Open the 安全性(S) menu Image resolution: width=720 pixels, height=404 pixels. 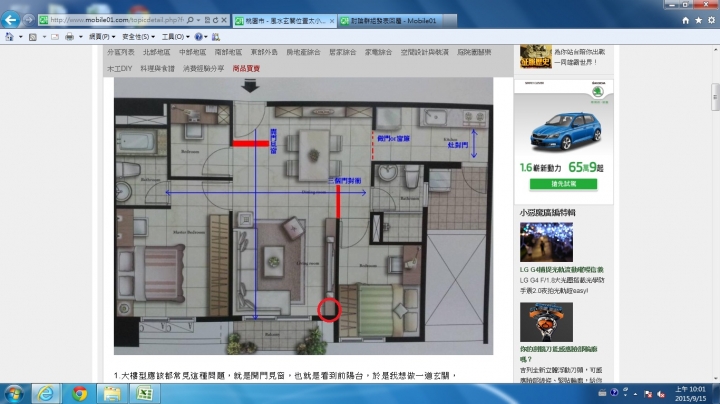tap(138, 37)
